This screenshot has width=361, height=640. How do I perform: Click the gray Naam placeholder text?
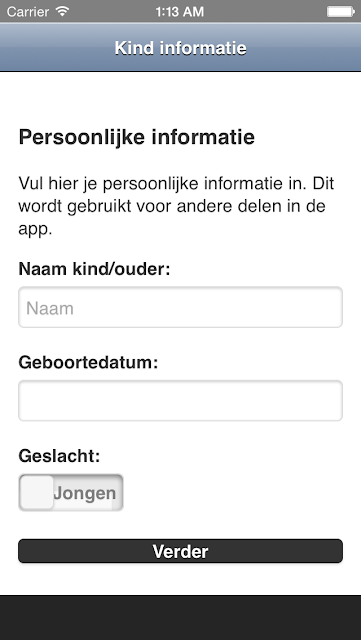[50, 308]
